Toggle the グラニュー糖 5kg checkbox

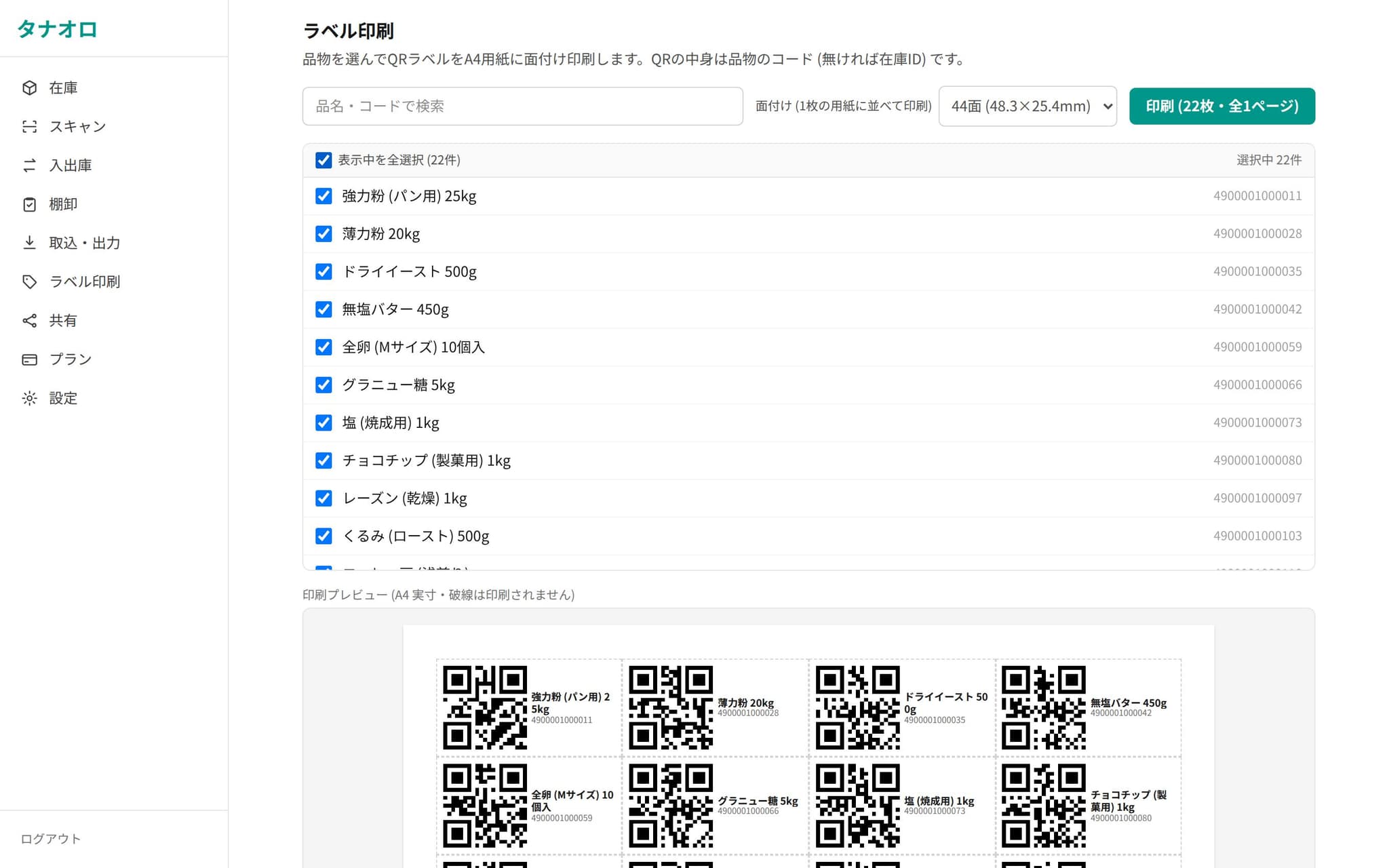[x=324, y=385]
